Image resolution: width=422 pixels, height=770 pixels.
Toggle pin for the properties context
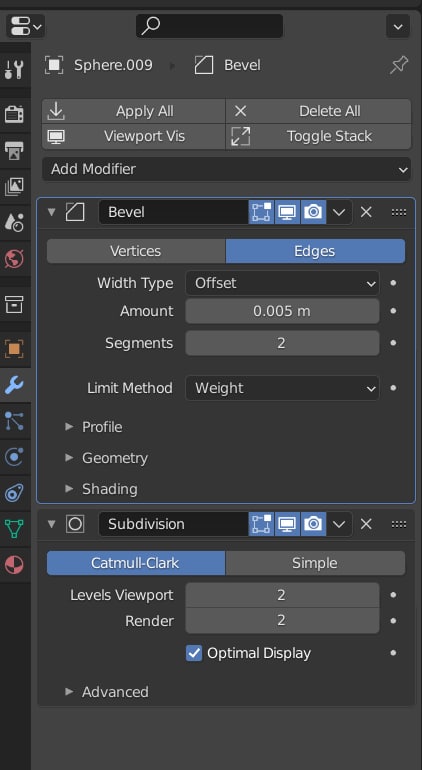[398, 65]
